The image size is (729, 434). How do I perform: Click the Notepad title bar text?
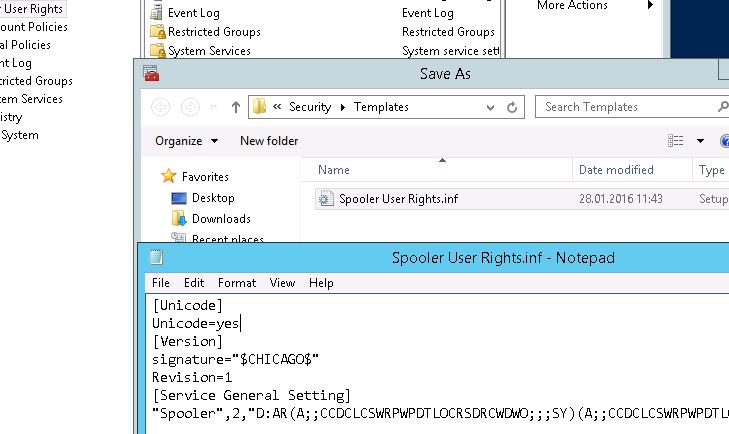pos(503,258)
